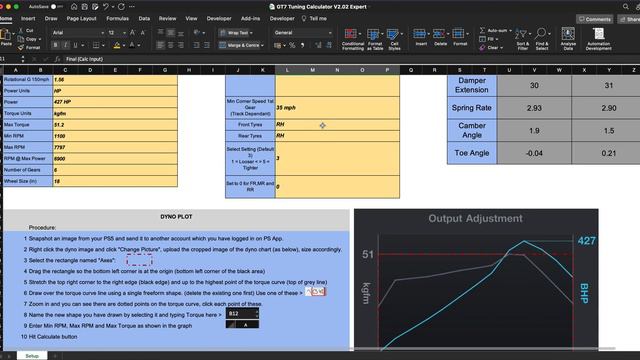Select the Setup sheet tab

(32, 356)
